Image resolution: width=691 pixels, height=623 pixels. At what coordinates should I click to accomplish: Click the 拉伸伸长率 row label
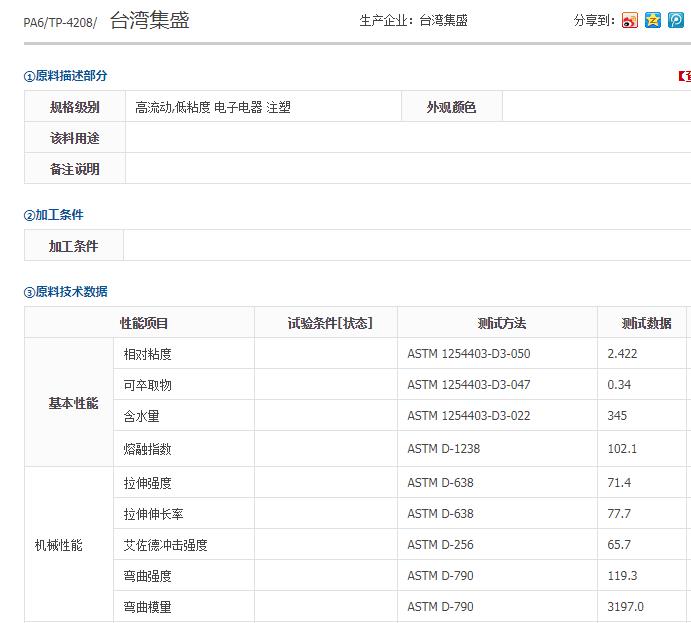pyautogui.click(x=153, y=514)
